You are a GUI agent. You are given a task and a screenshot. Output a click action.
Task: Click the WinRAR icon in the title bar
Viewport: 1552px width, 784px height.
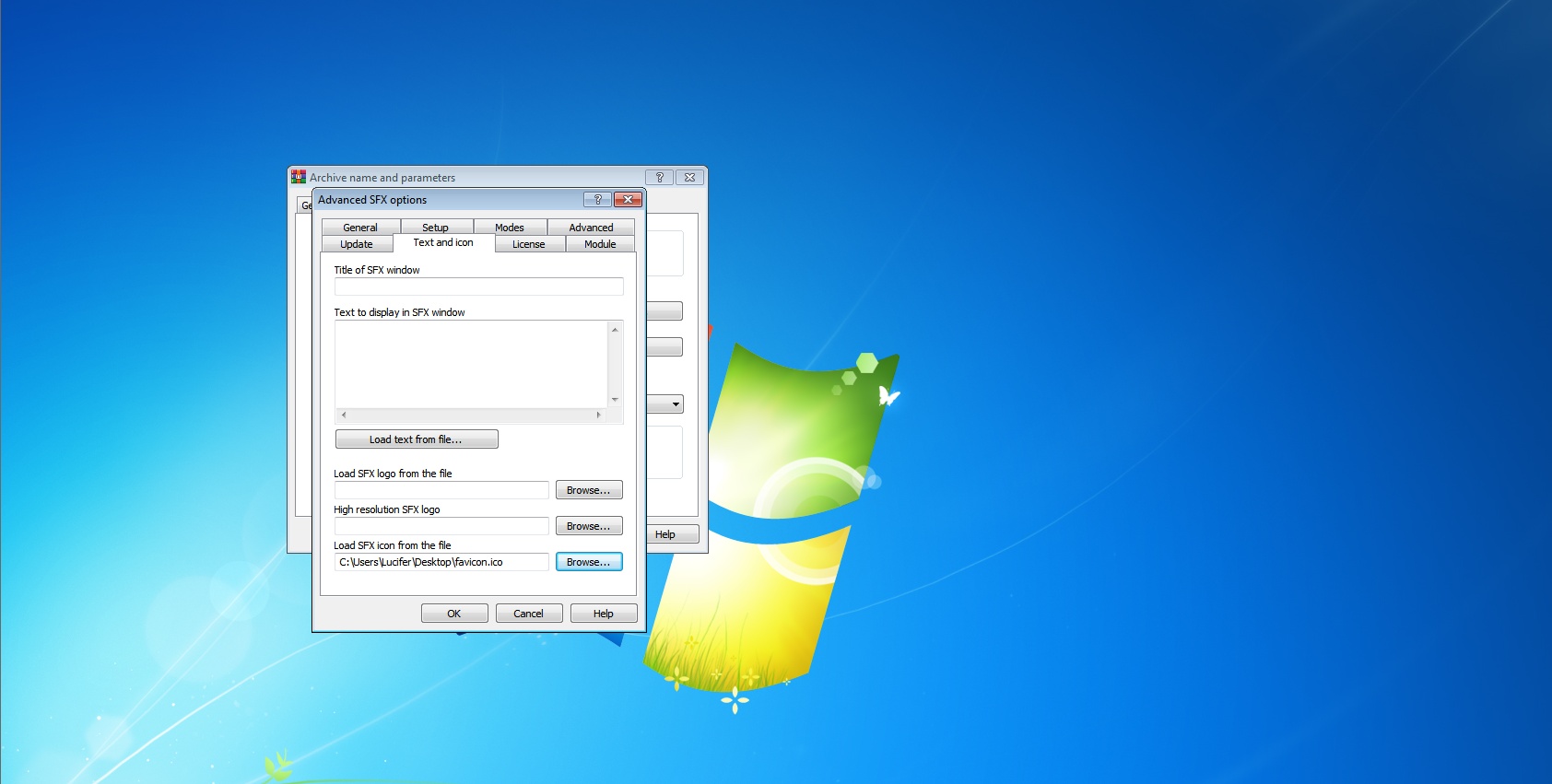(298, 177)
